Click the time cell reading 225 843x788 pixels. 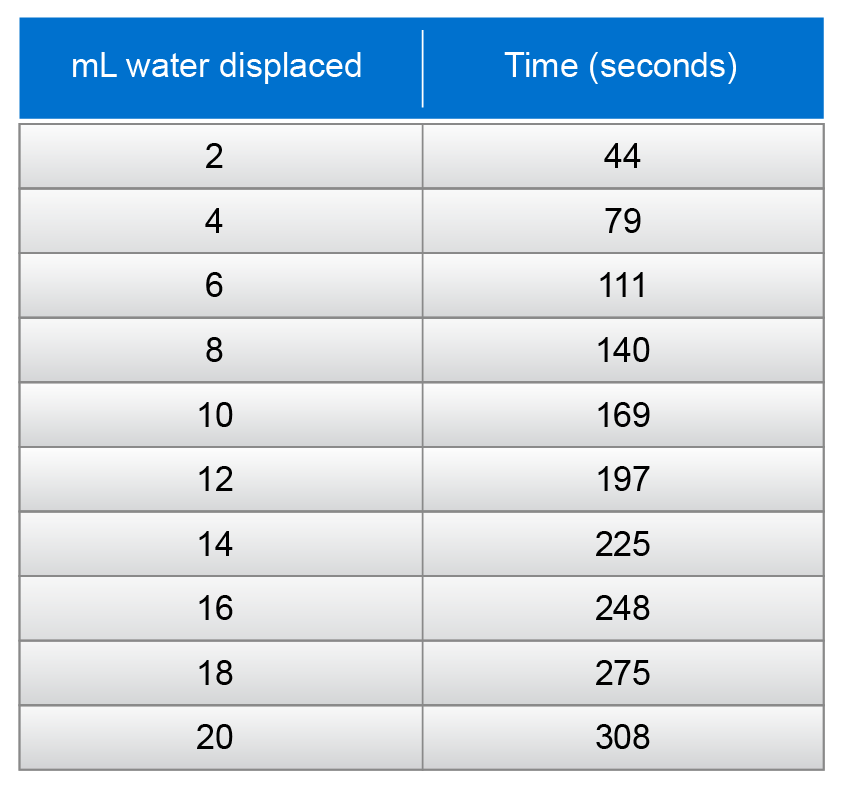pyautogui.click(x=622, y=544)
